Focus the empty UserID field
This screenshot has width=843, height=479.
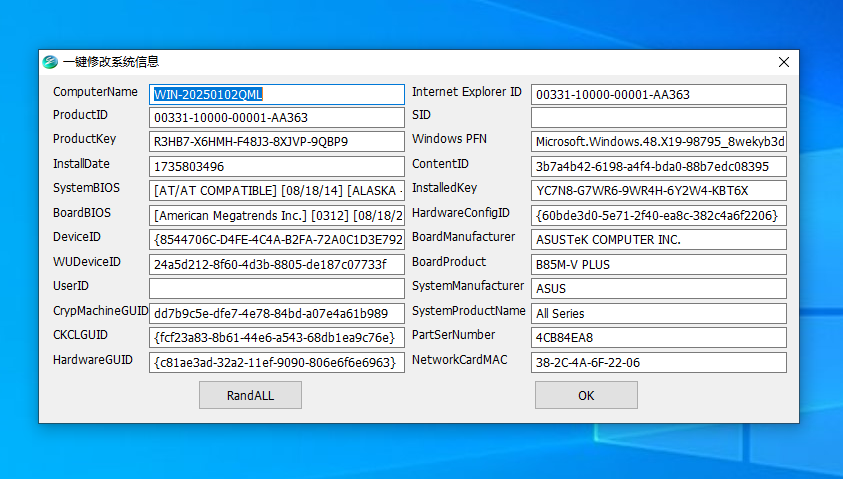click(x=277, y=288)
